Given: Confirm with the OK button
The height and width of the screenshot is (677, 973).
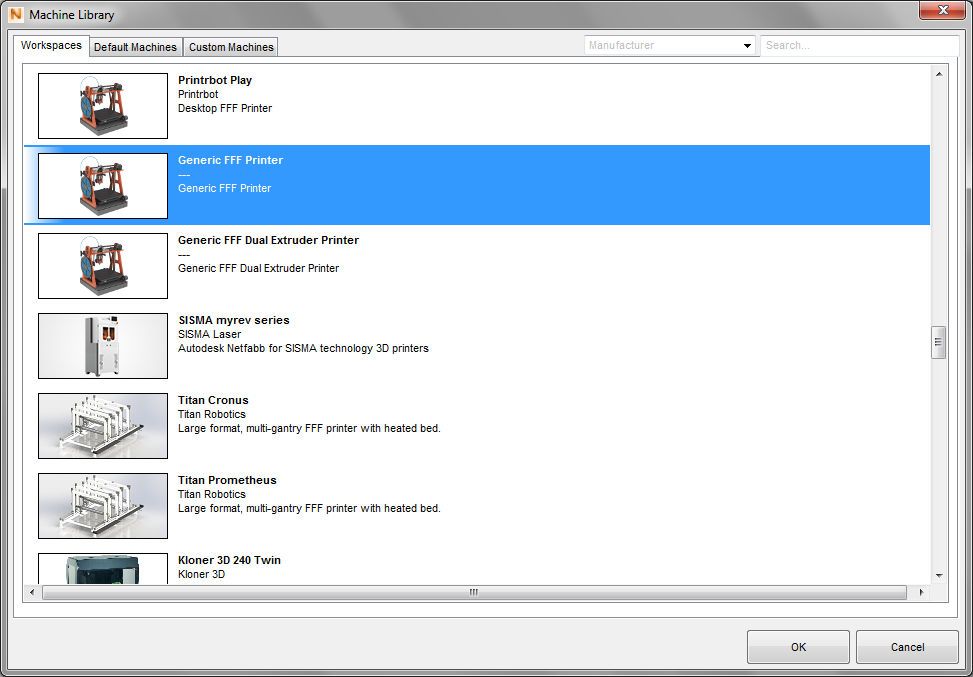Looking at the screenshot, I should (x=798, y=647).
